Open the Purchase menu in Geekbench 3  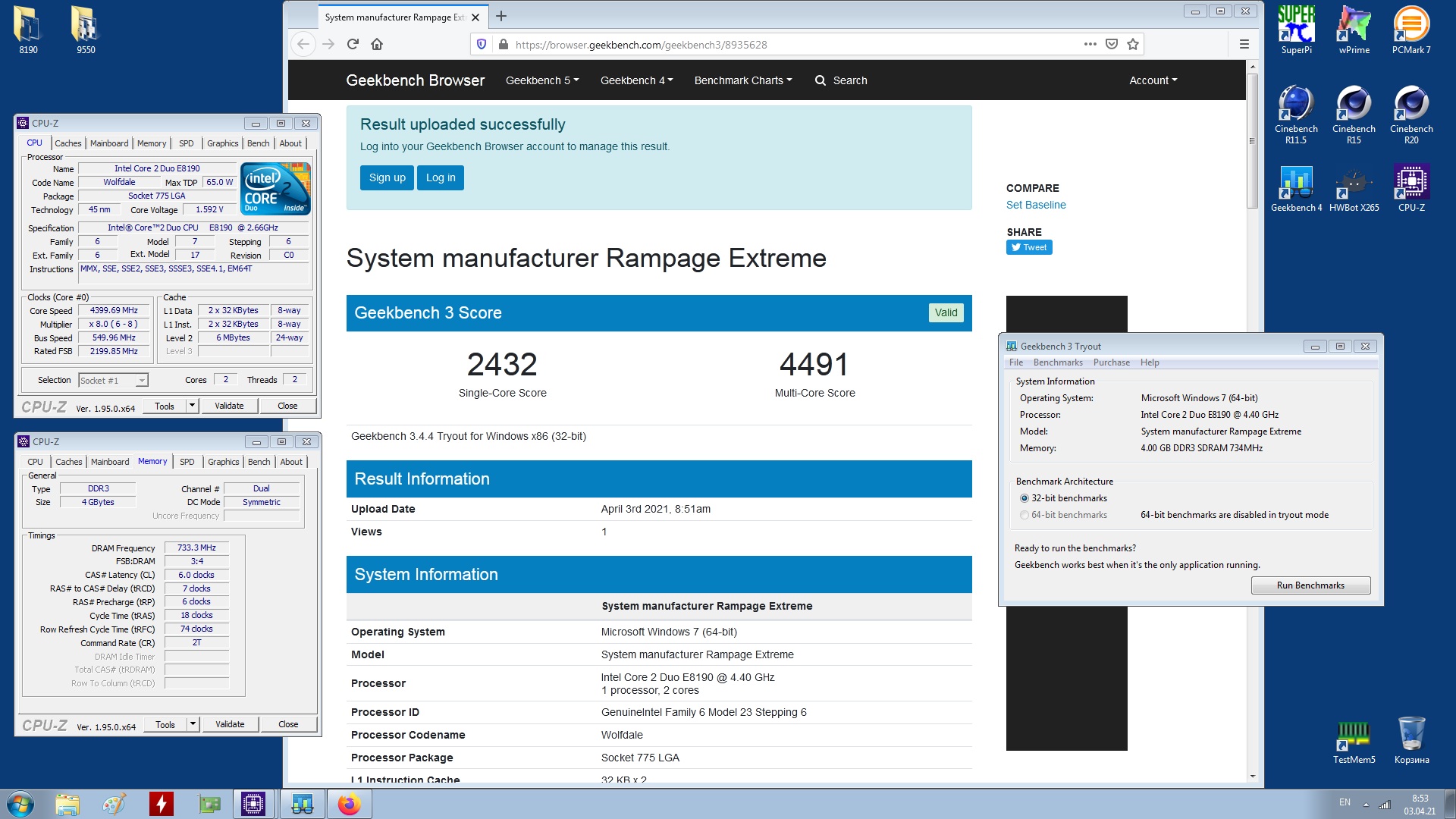point(1112,362)
